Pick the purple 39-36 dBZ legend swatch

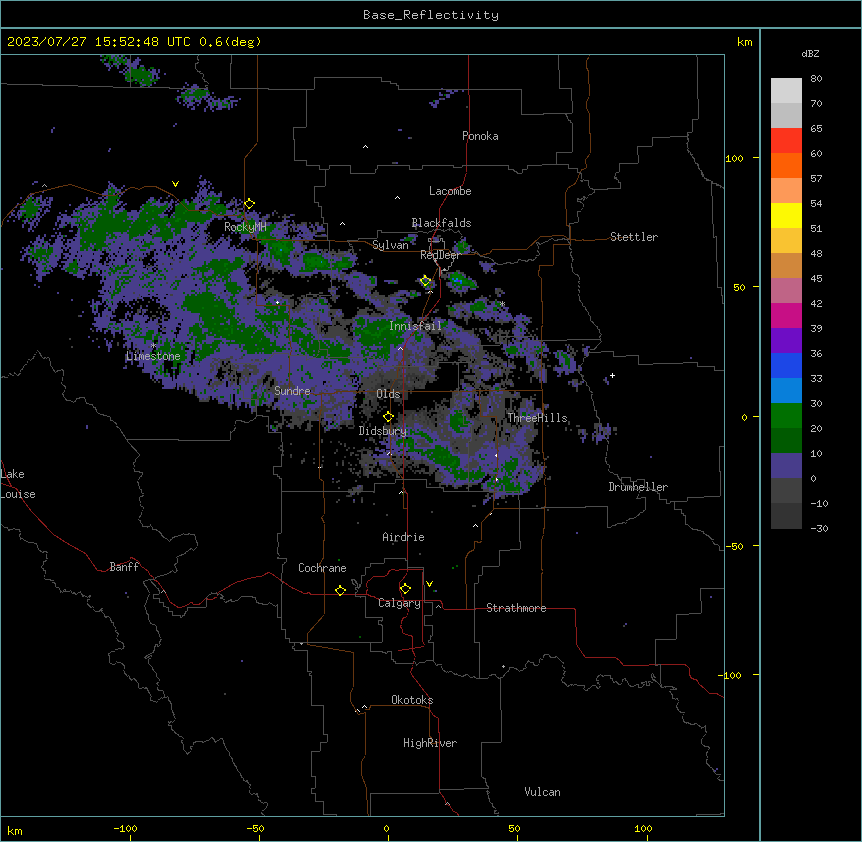(x=786, y=341)
